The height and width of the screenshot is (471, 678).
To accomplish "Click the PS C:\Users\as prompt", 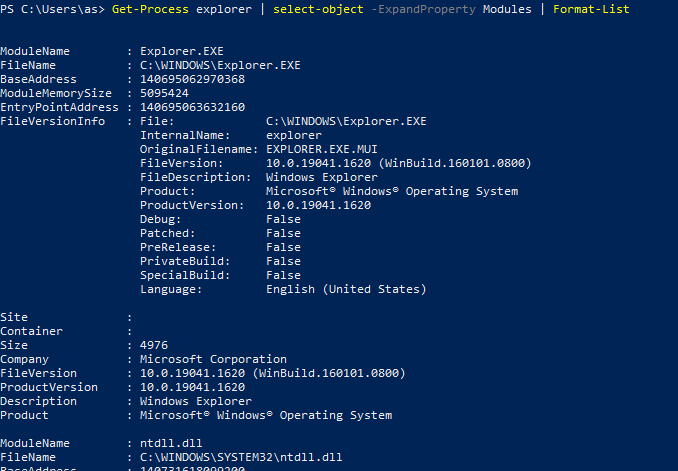I will [x=52, y=9].
